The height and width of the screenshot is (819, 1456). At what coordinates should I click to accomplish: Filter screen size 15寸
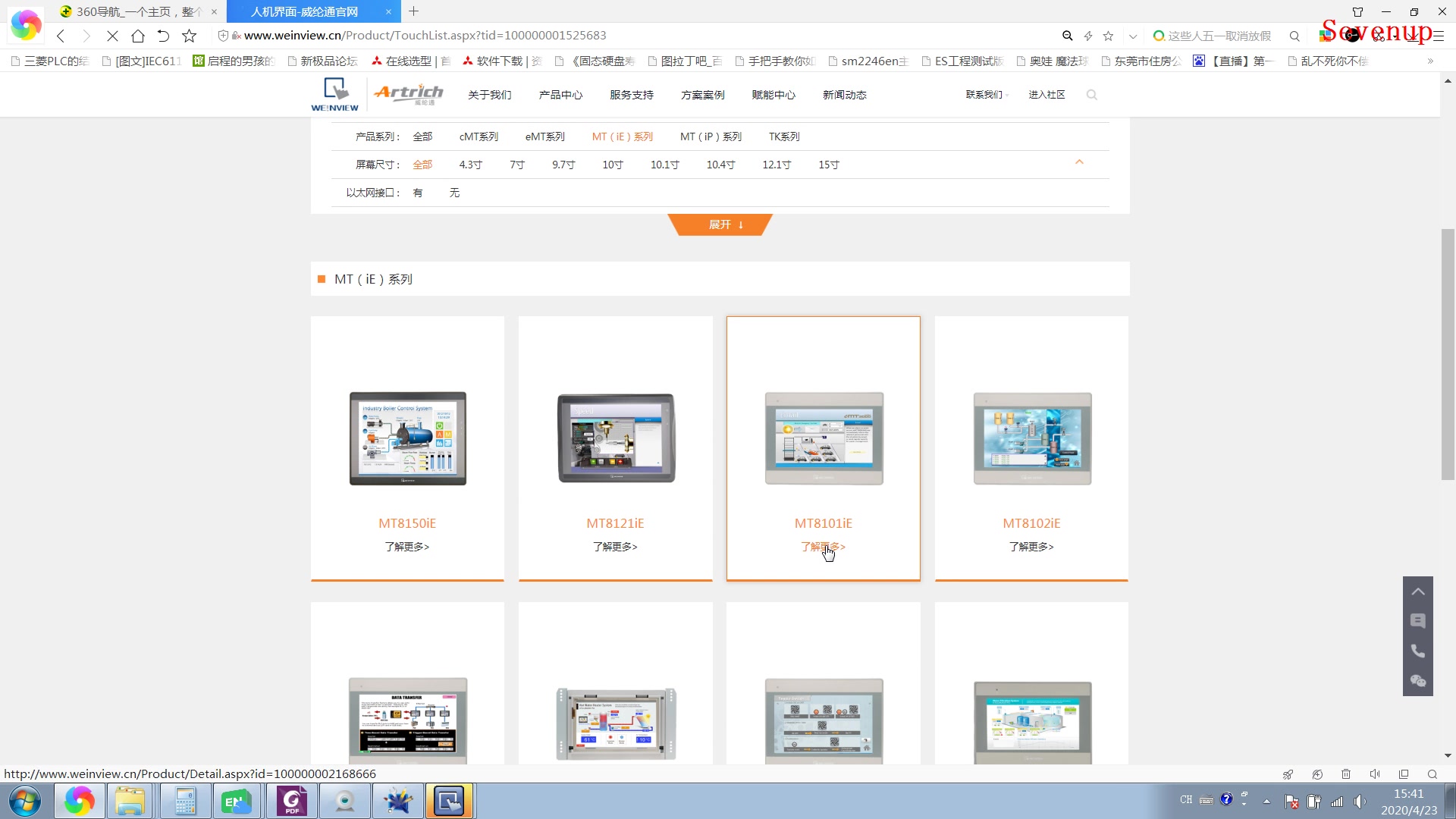pyautogui.click(x=829, y=165)
